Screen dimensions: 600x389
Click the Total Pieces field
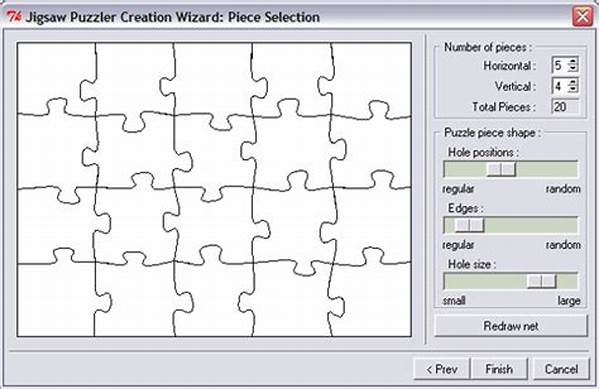[x=565, y=107]
